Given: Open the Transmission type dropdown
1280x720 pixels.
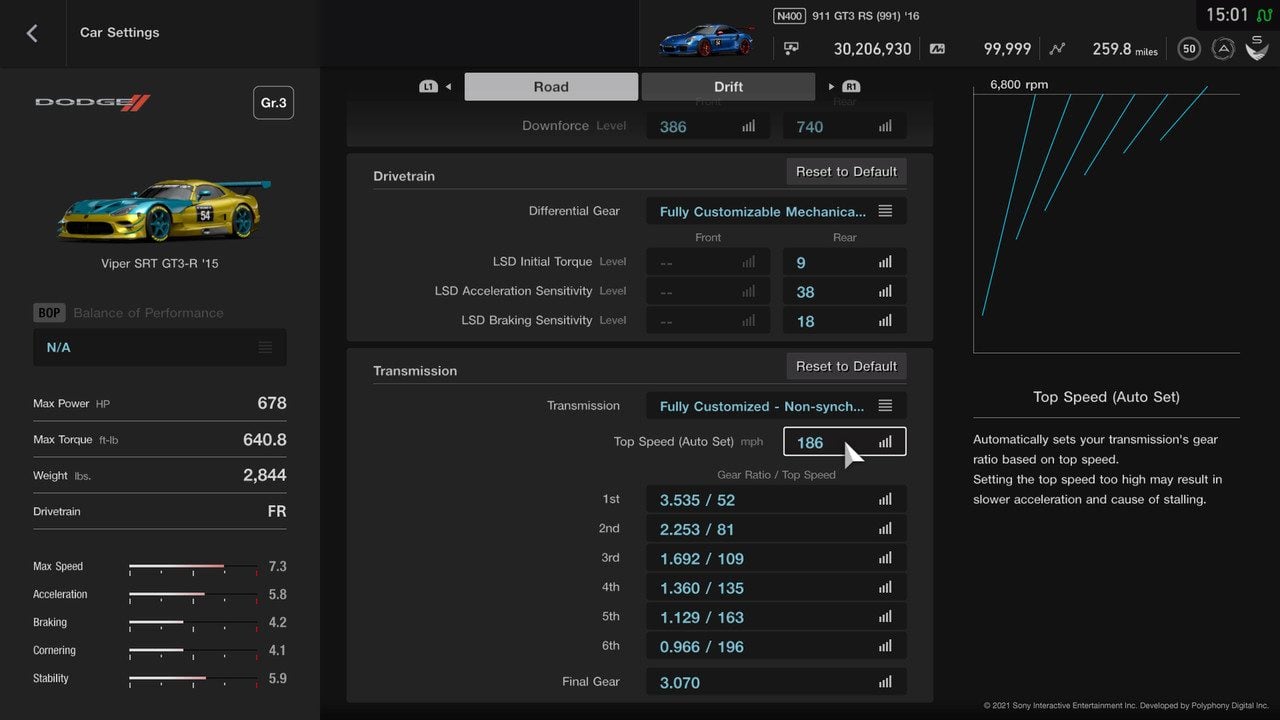Looking at the screenshot, I should coord(776,406).
